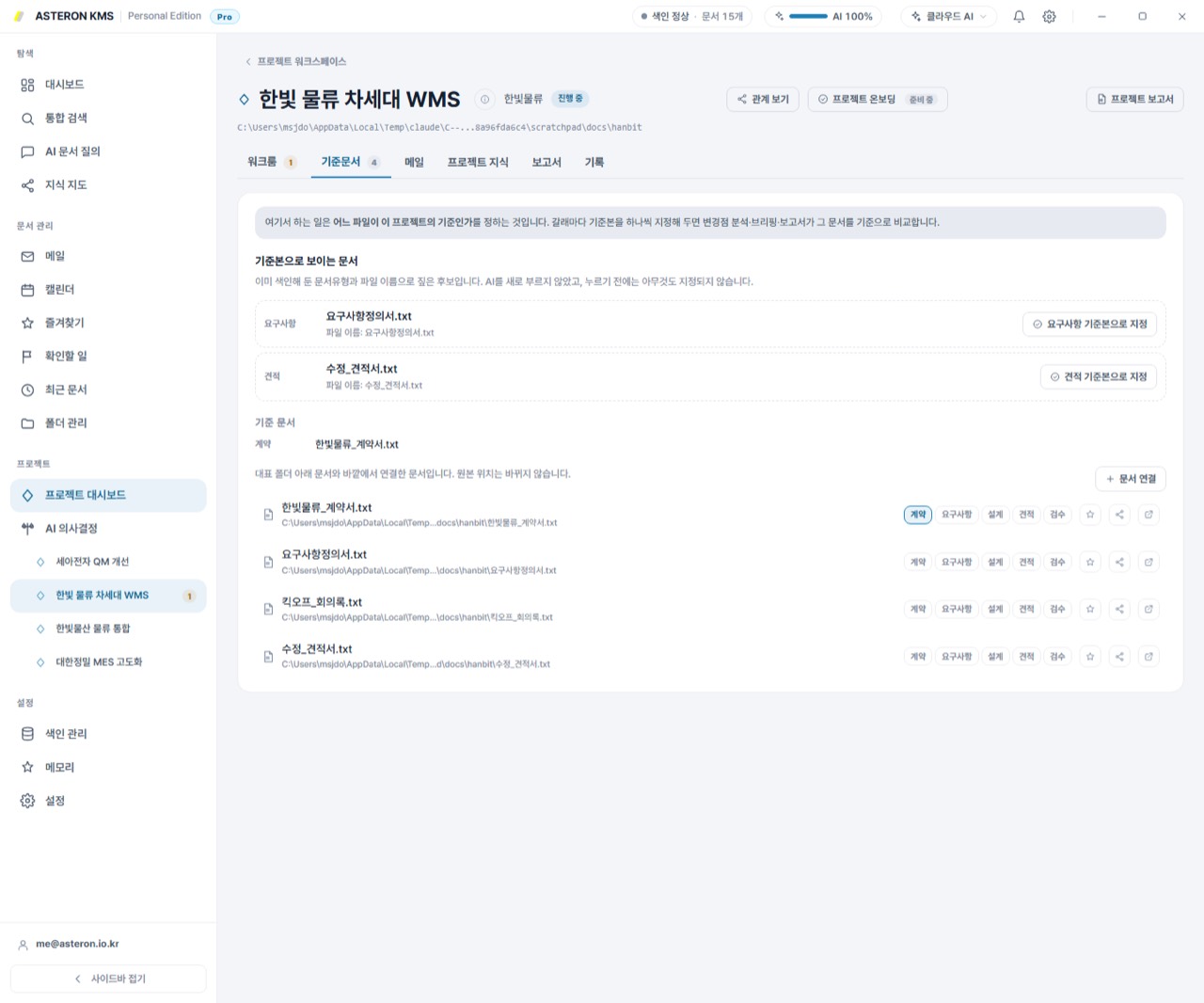Open 대시보드 in the sidebar
The height and width of the screenshot is (1003, 1204).
pyautogui.click(x=108, y=85)
